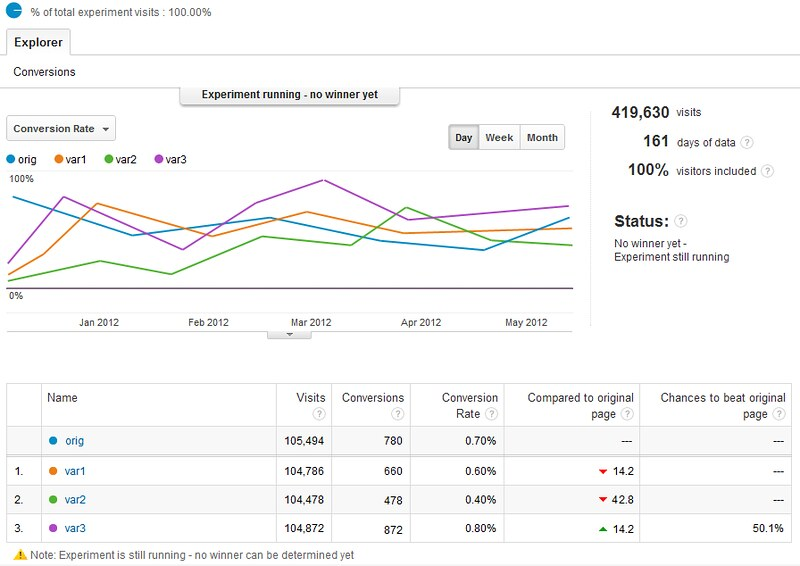800x566 pixels.
Task: Expand the chart collapse handle below timeline
Action: point(290,335)
